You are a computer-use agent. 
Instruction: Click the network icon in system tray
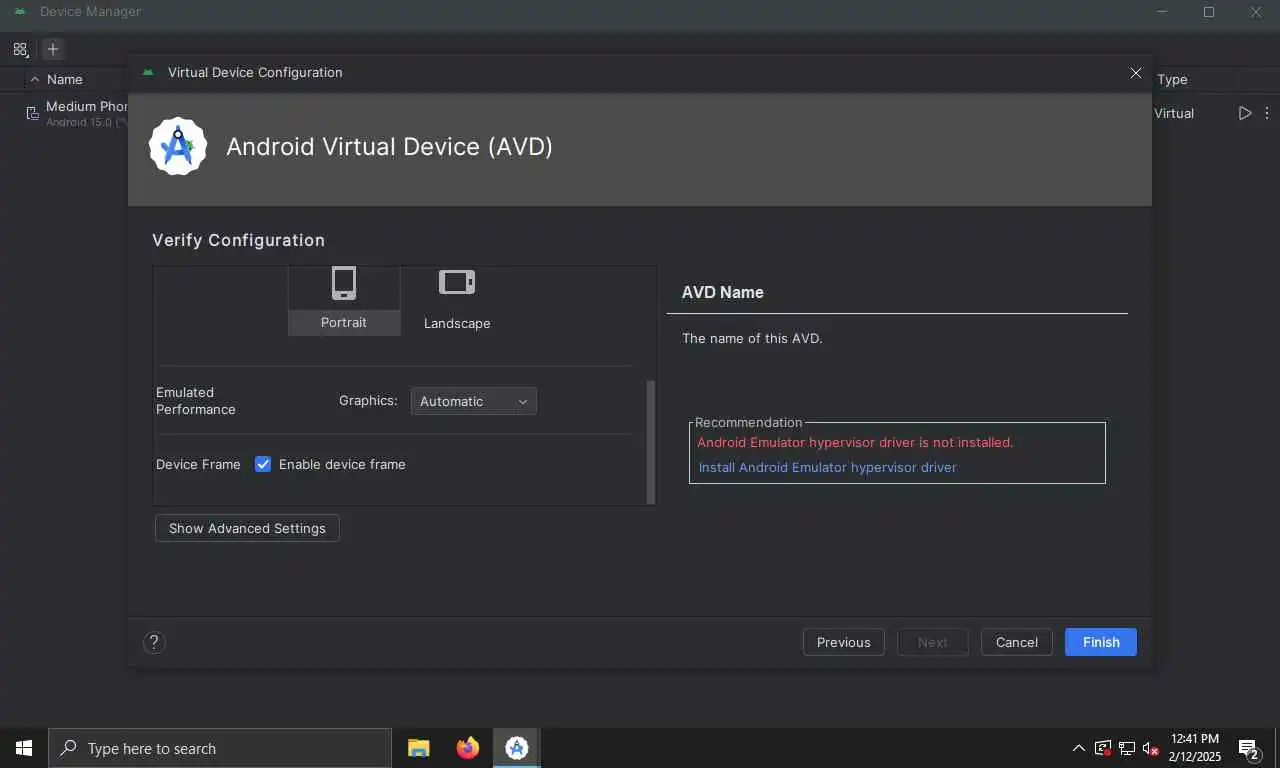point(1127,748)
